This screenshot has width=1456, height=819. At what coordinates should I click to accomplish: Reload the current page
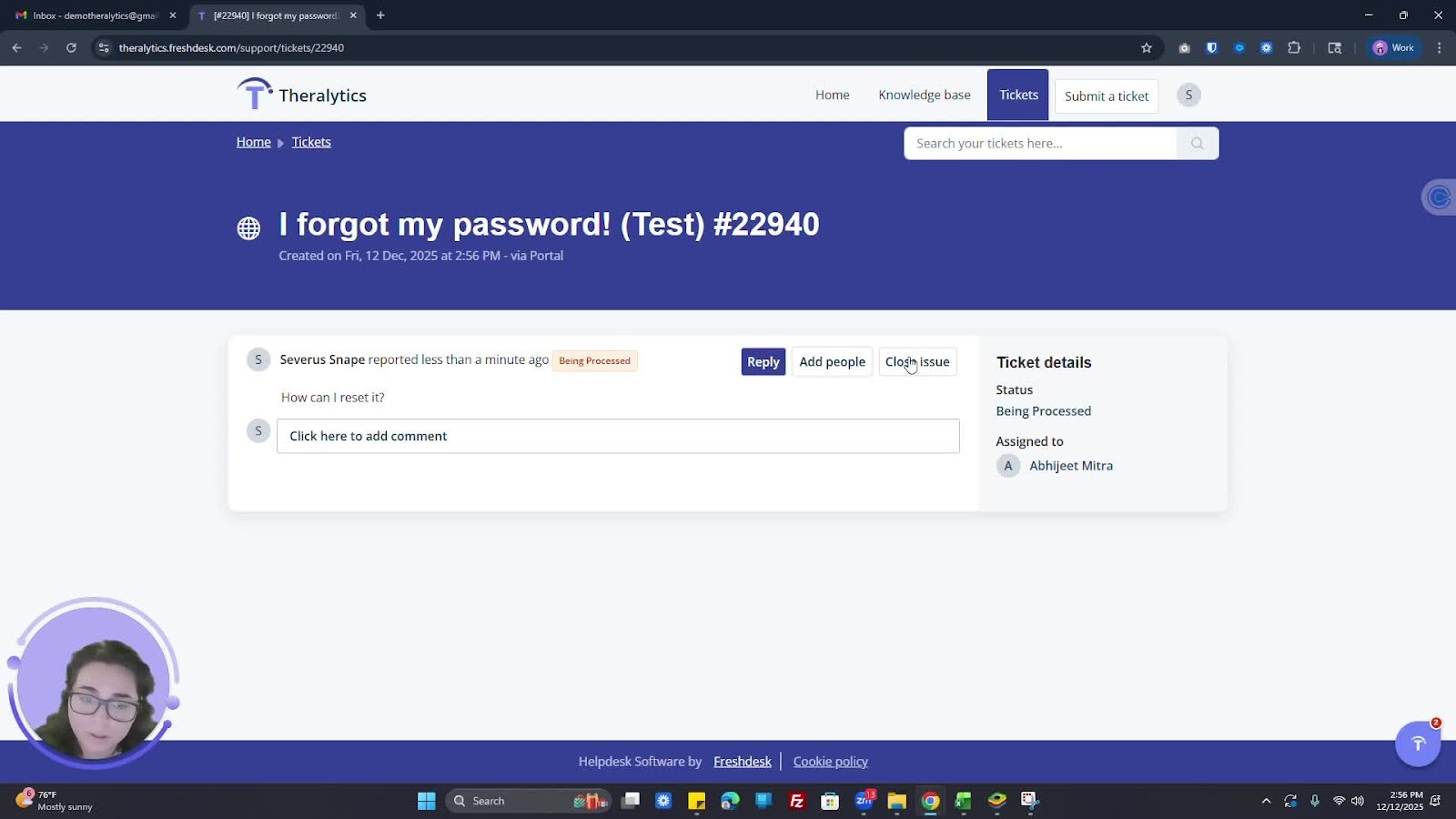click(71, 48)
